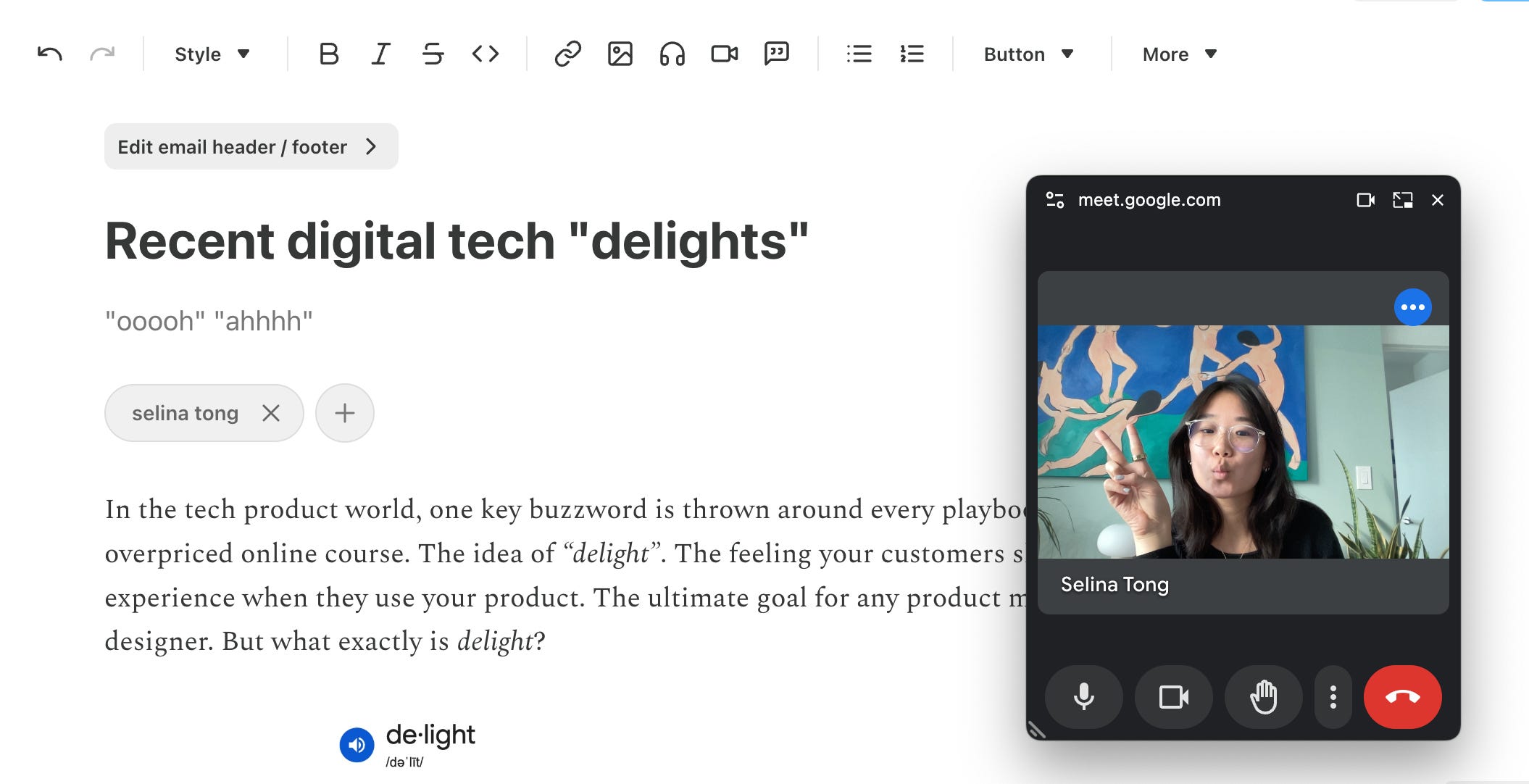Screen dimensions: 1529x784
Task: Expand the More menu
Action: (x=1179, y=54)
